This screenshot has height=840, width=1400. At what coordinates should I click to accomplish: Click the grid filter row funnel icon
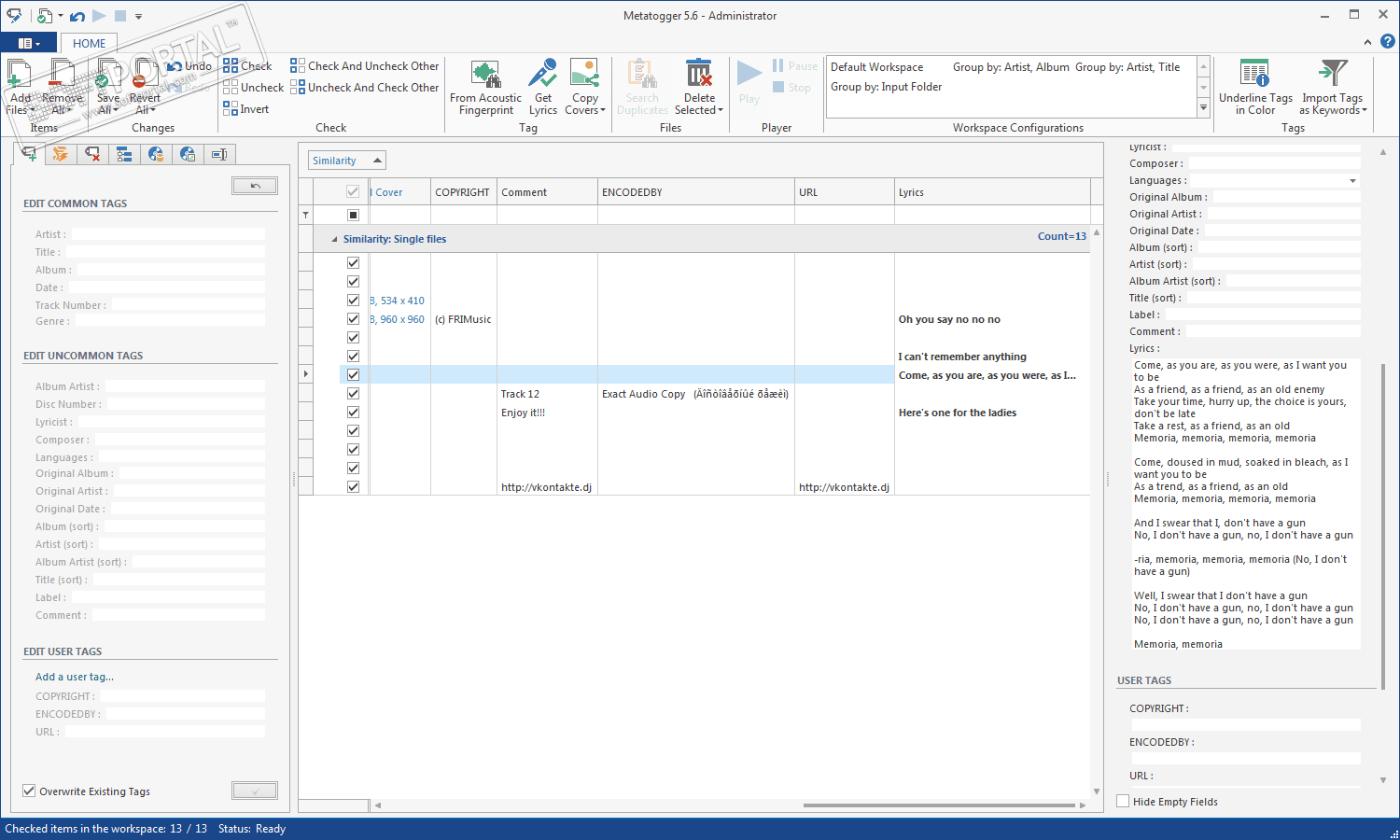point(305,216)
